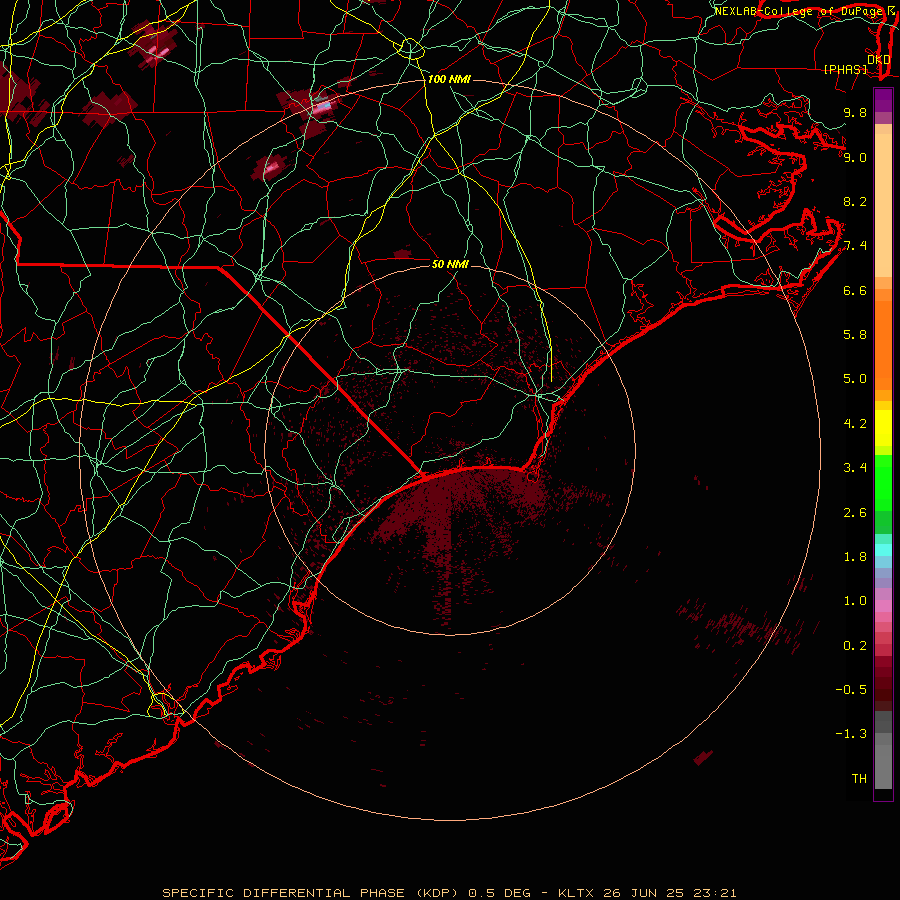Viewport: 900px width, 900px height.
Task: Pick the purple swatch atop the color scale
Action: [x=883, y=100]
